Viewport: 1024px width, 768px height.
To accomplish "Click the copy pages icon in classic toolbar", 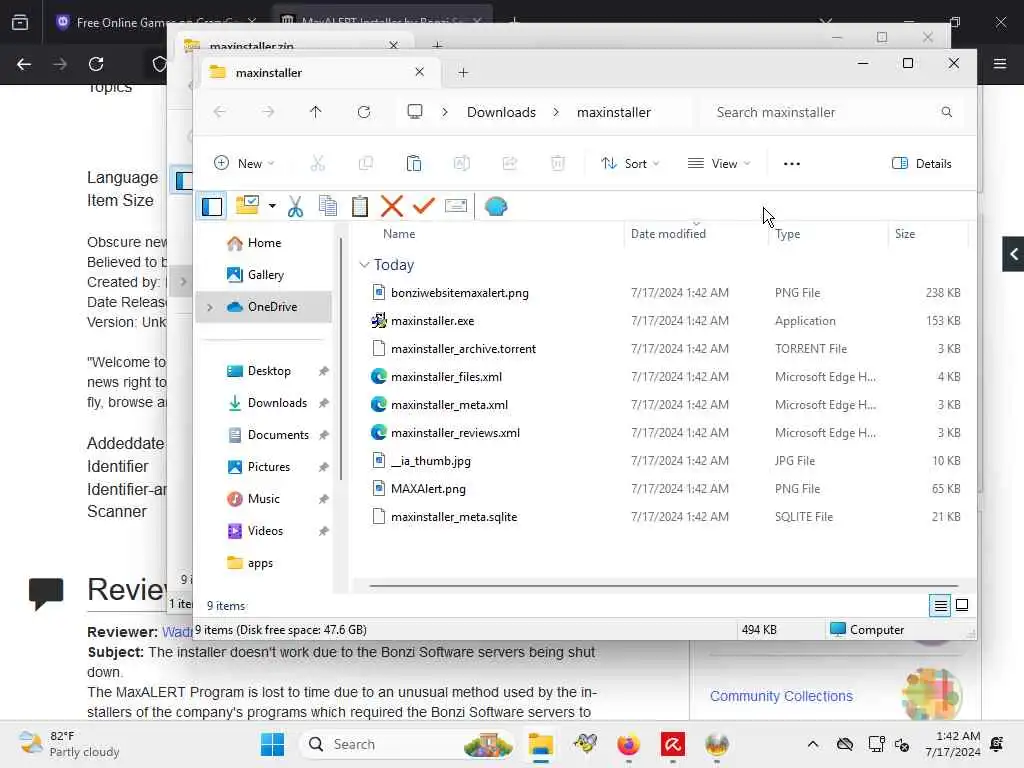I will [x=328, y=206].
